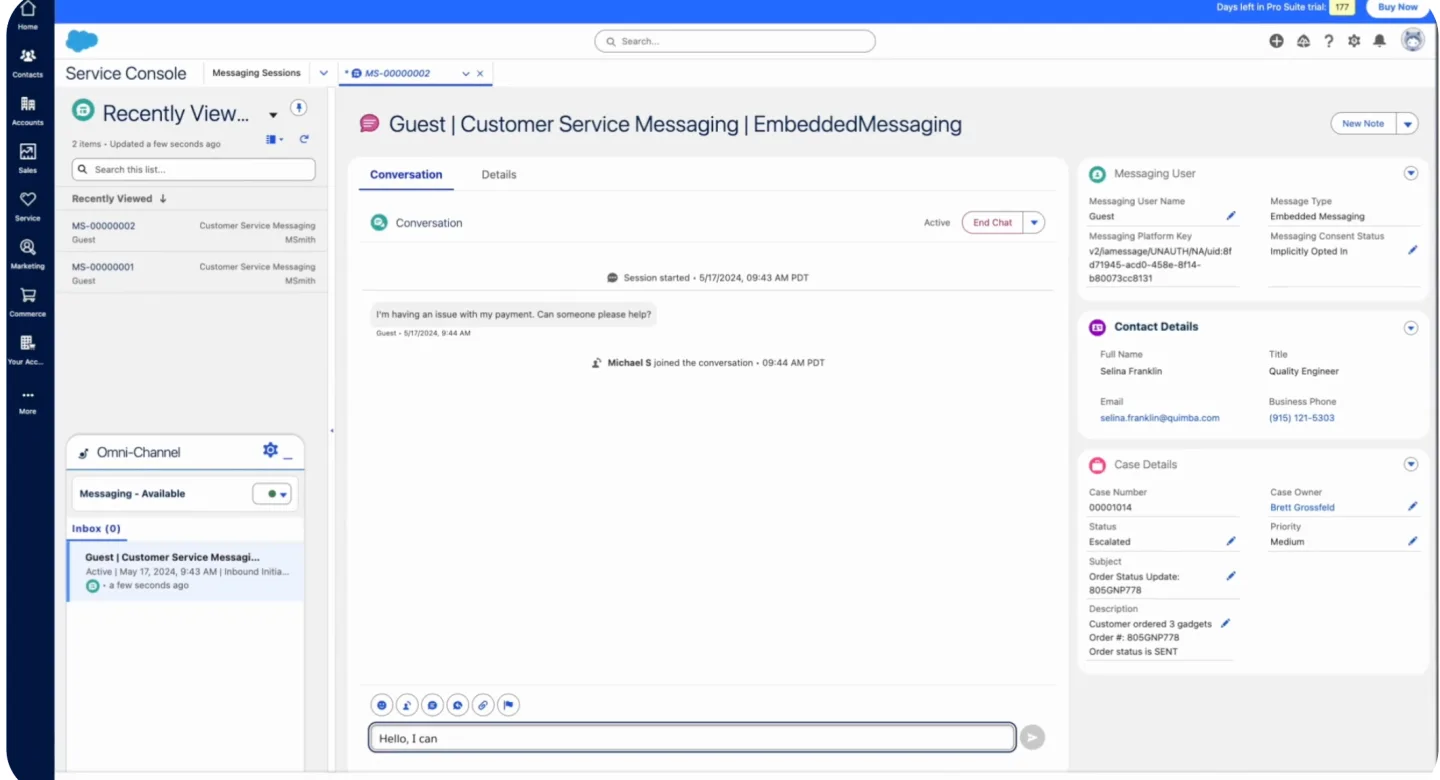Viewport: 1440px width, 780px height.
Task: Open the Inbox (0) tab
Action: [x=96, y=528]
